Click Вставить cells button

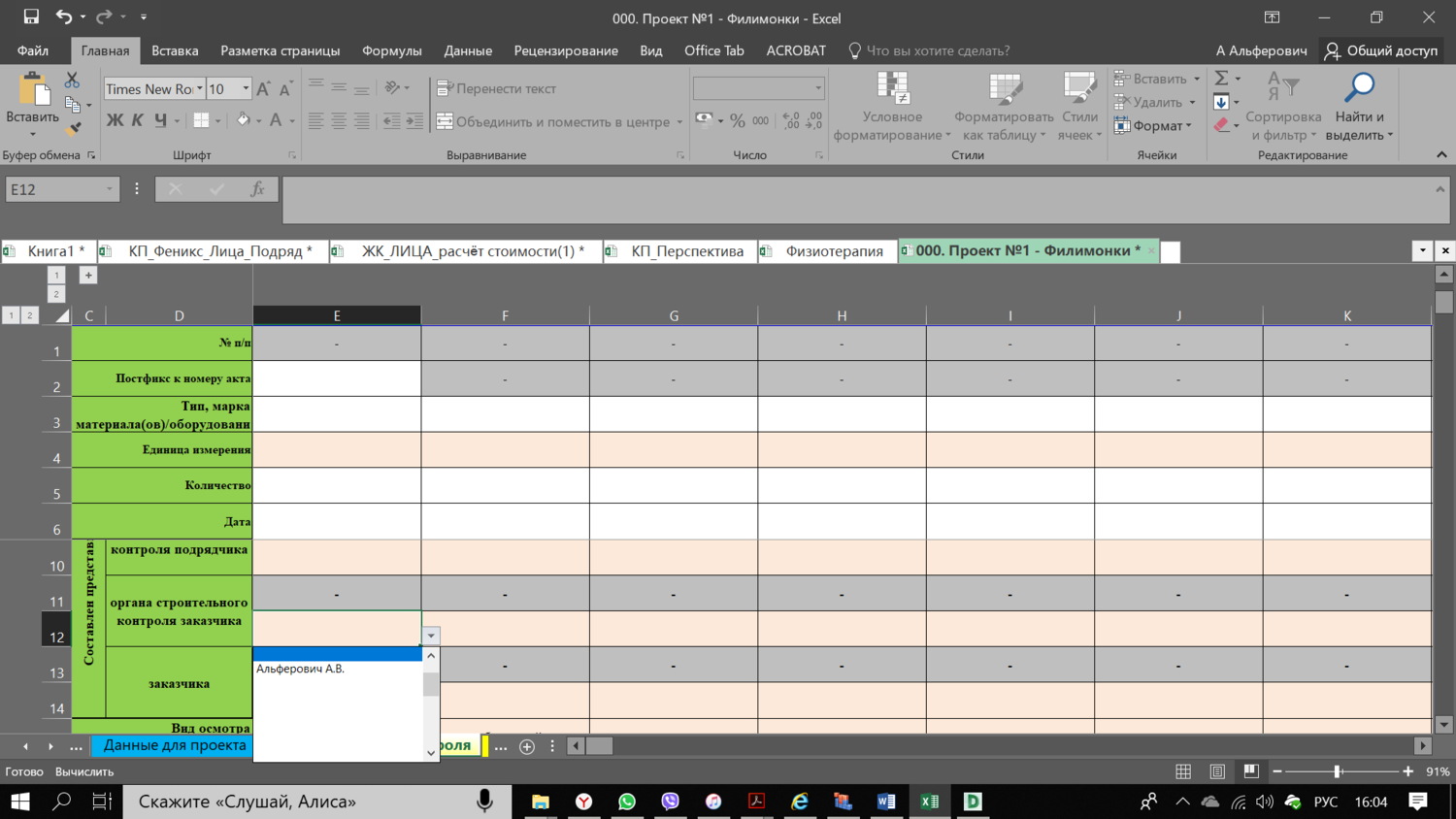[x=1151, y=79]
